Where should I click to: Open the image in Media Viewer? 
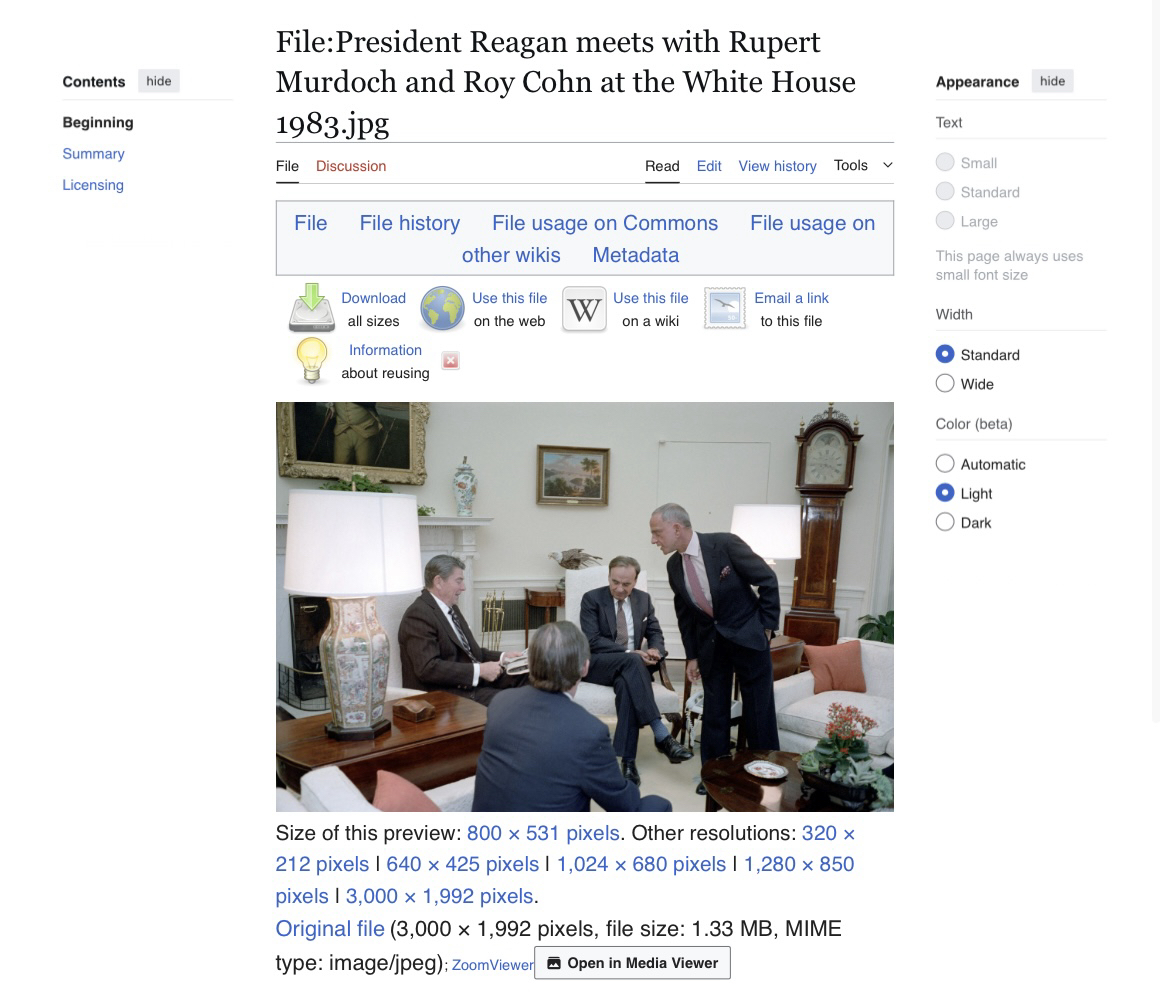[632, 962]
